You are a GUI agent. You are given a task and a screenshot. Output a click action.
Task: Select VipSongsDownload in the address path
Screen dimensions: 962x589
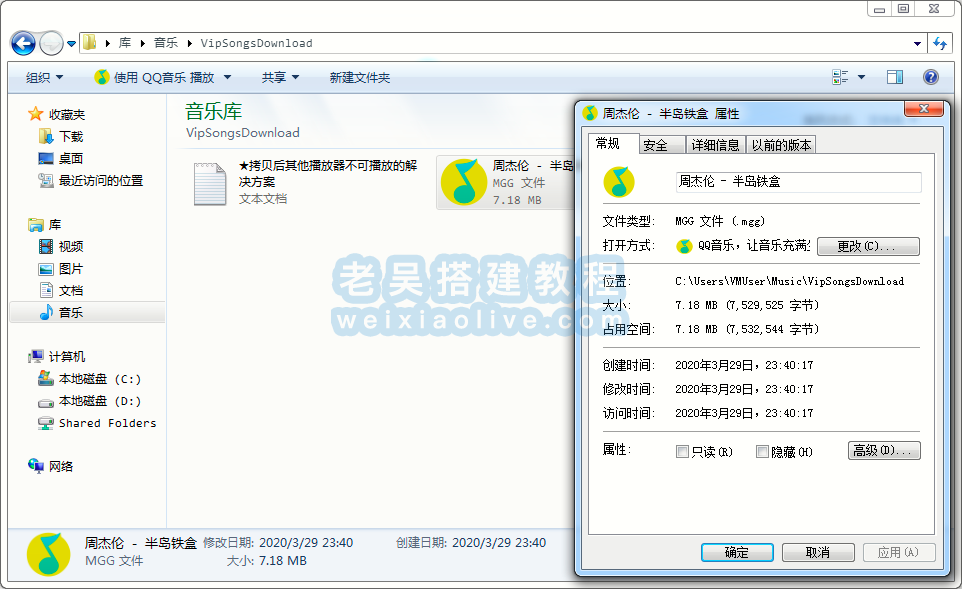click(256, 43)
